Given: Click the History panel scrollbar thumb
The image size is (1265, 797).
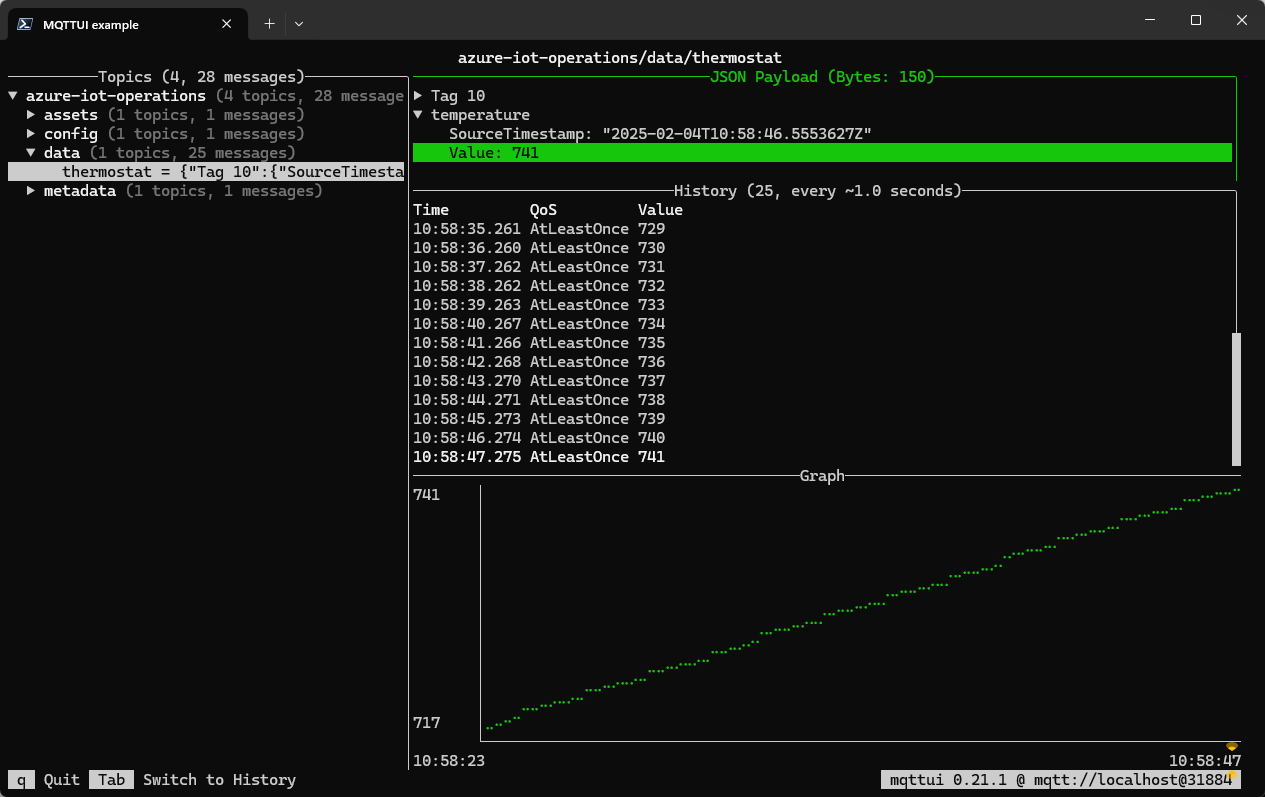Looking at the screenshot, I should [x=1236, y=399].
